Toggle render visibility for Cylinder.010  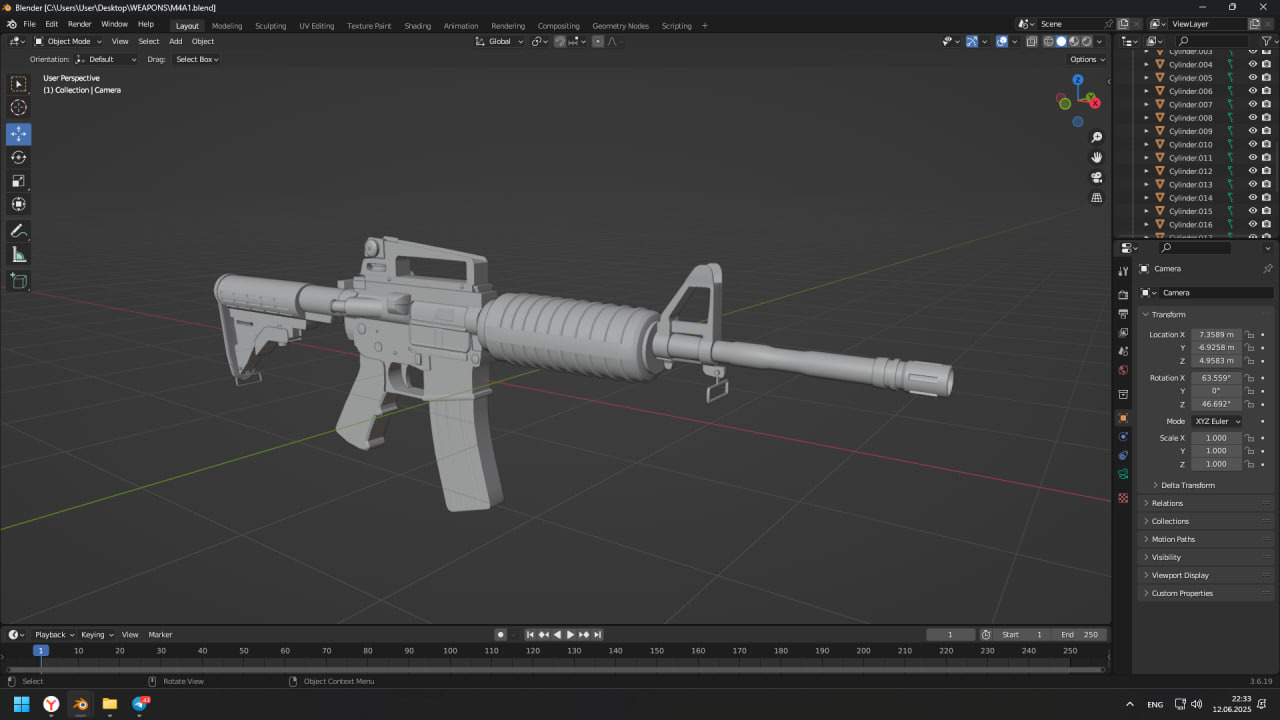click(1266, 145)
